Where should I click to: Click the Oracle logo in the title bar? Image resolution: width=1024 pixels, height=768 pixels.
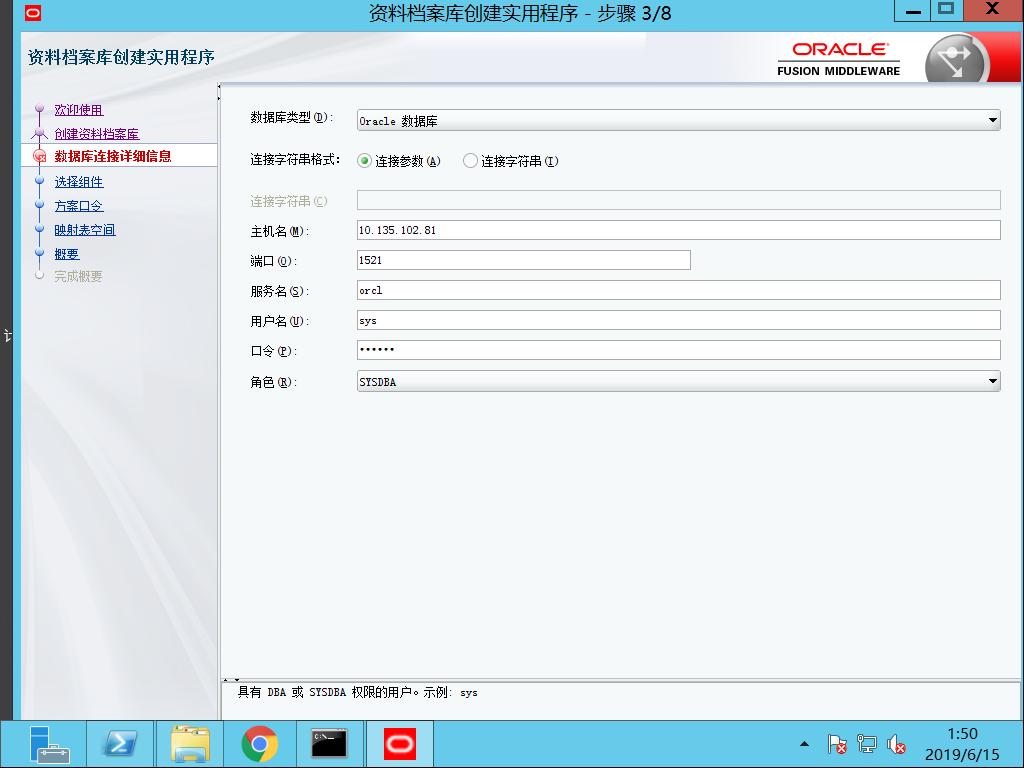tap(35, 11)
